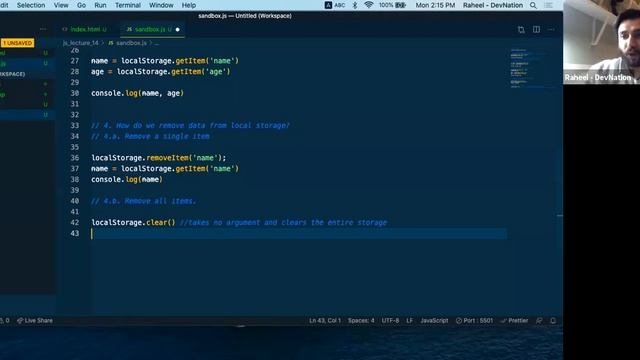Viewport: 640px width, 360px height.
Task: Change LF end of line sequence
Action: (x=409, y=320)
